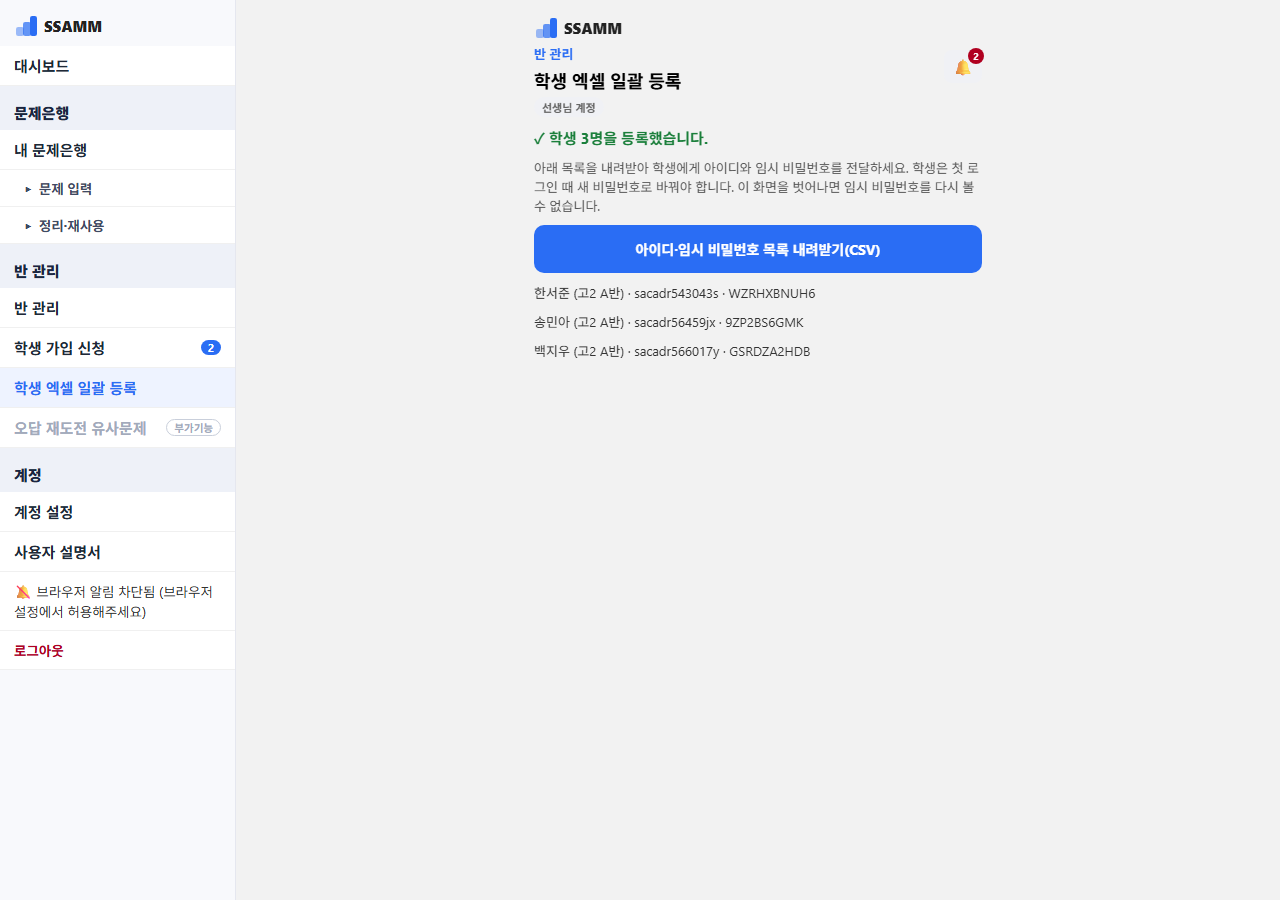Click the SSAMM logo icon above the page title
This screenshot has height=900, width=1280.
(547, 28)
